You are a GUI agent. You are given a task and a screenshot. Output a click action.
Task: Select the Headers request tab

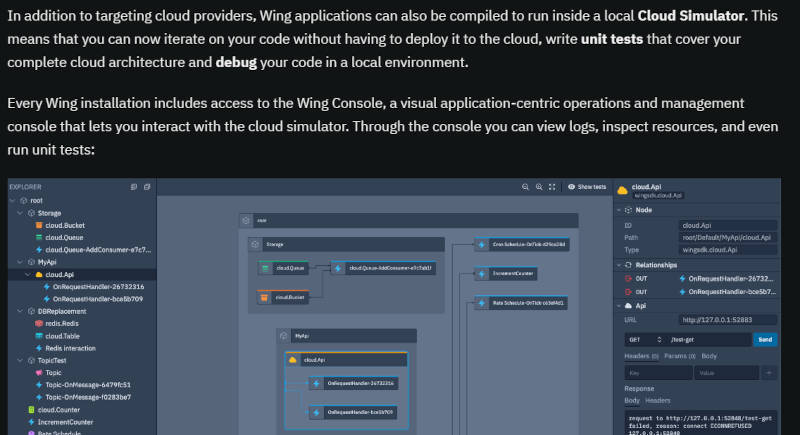(x=641, y=356)
